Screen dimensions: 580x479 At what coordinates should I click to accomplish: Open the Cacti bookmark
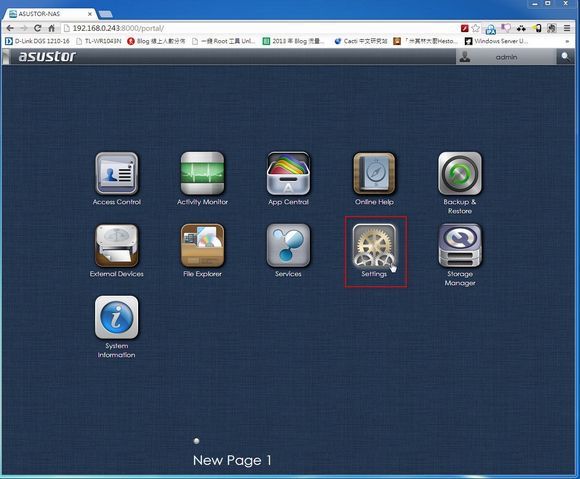[x=360, y=41]
